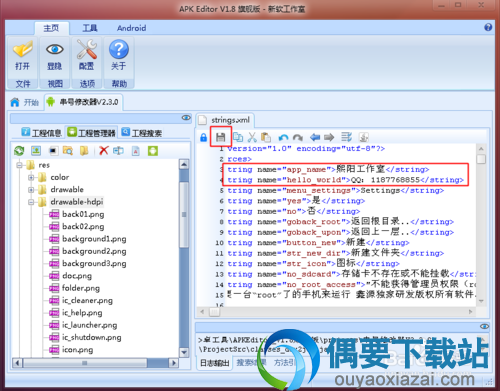Click the folder search icon in project toolbar
The width and height of the screenshot is (500, 391).
click(68, 151)
